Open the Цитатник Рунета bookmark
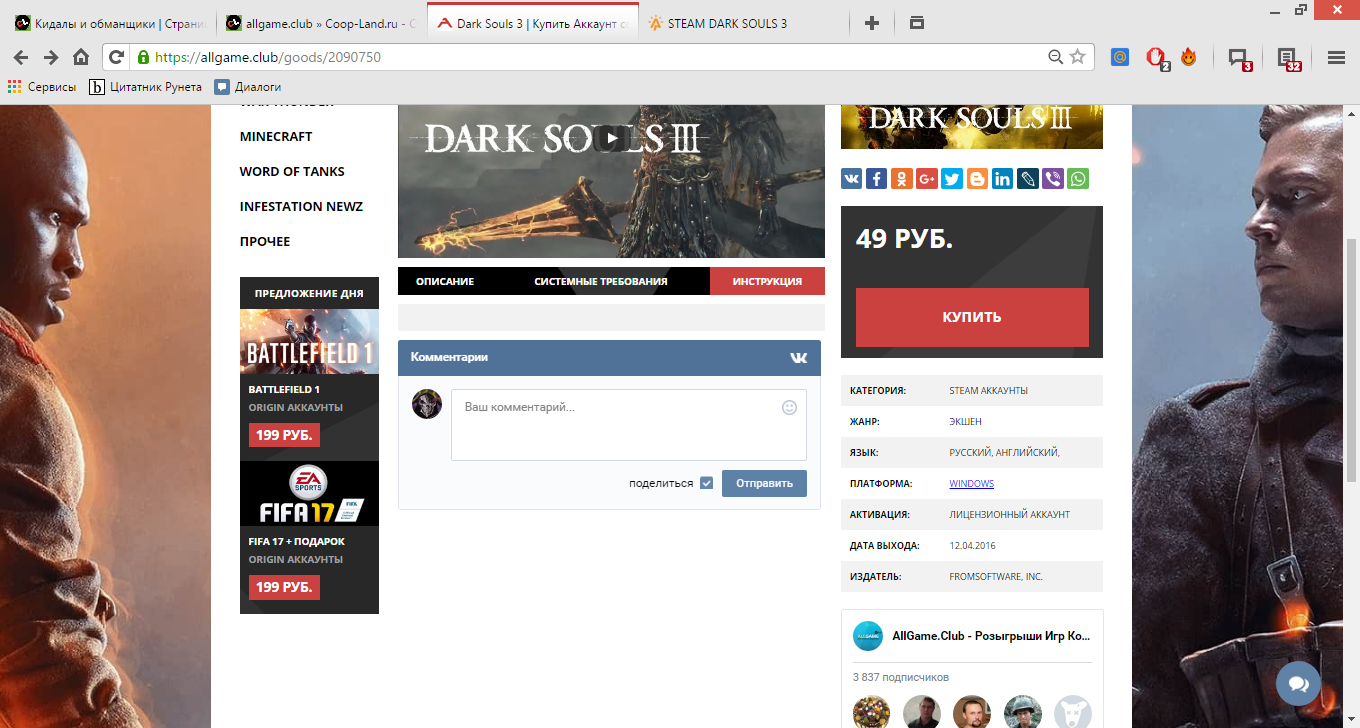Image resolution: width=1360 pixels, height=728 pixels. pos(146,87)
